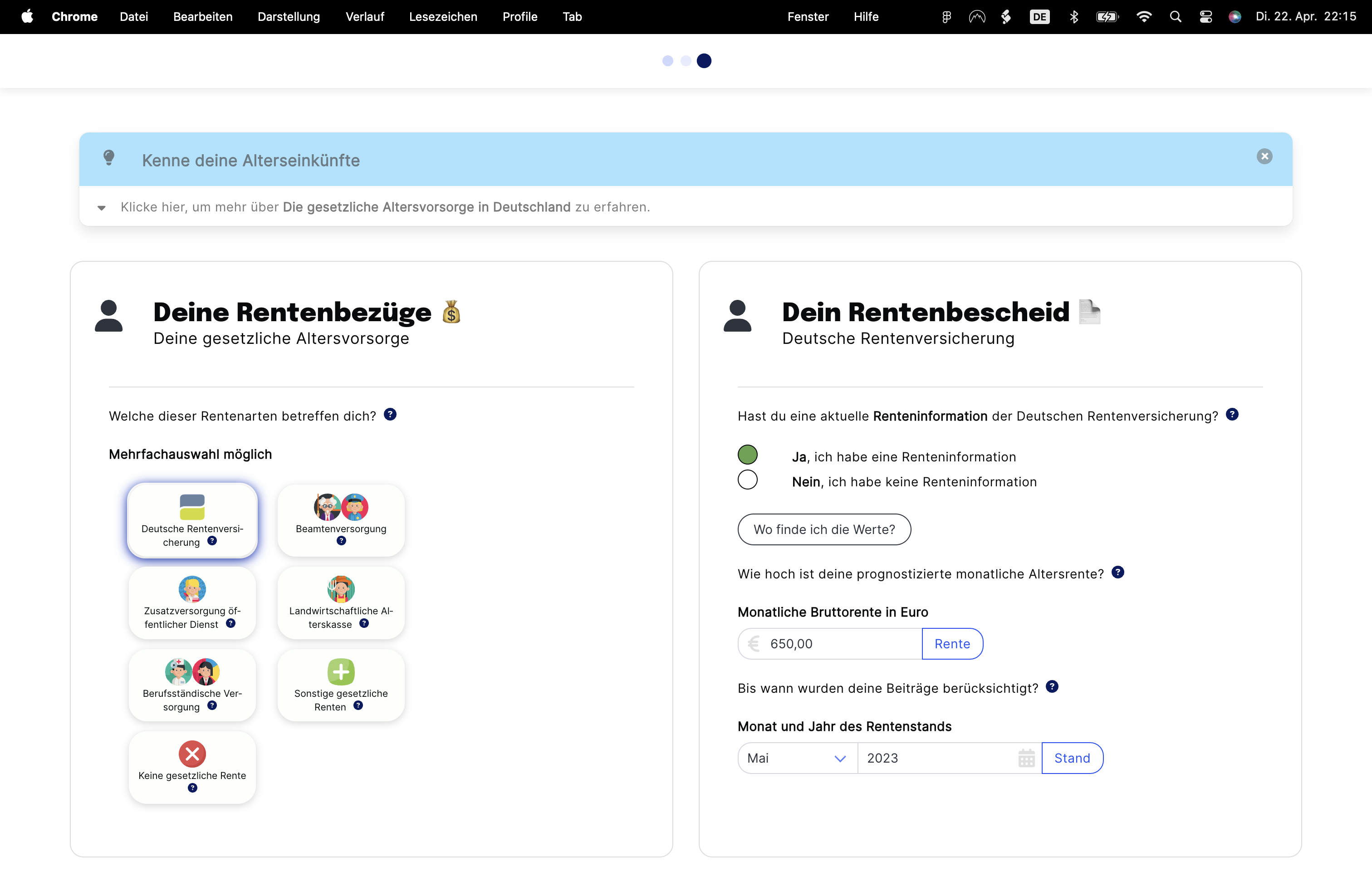Screen dimensions: 1372x891
Task: Click help icon next to Deutsche Rentenversicherung
Action: [x=212, y=541]
